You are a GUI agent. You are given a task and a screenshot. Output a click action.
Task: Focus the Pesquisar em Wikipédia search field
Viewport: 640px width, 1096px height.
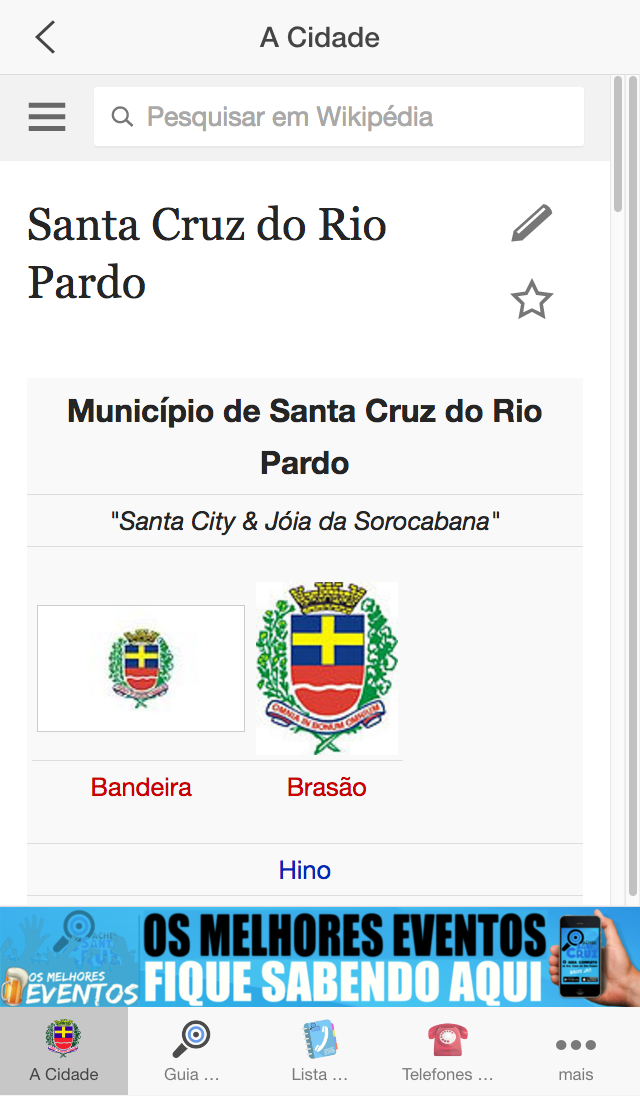click(339, 117)
